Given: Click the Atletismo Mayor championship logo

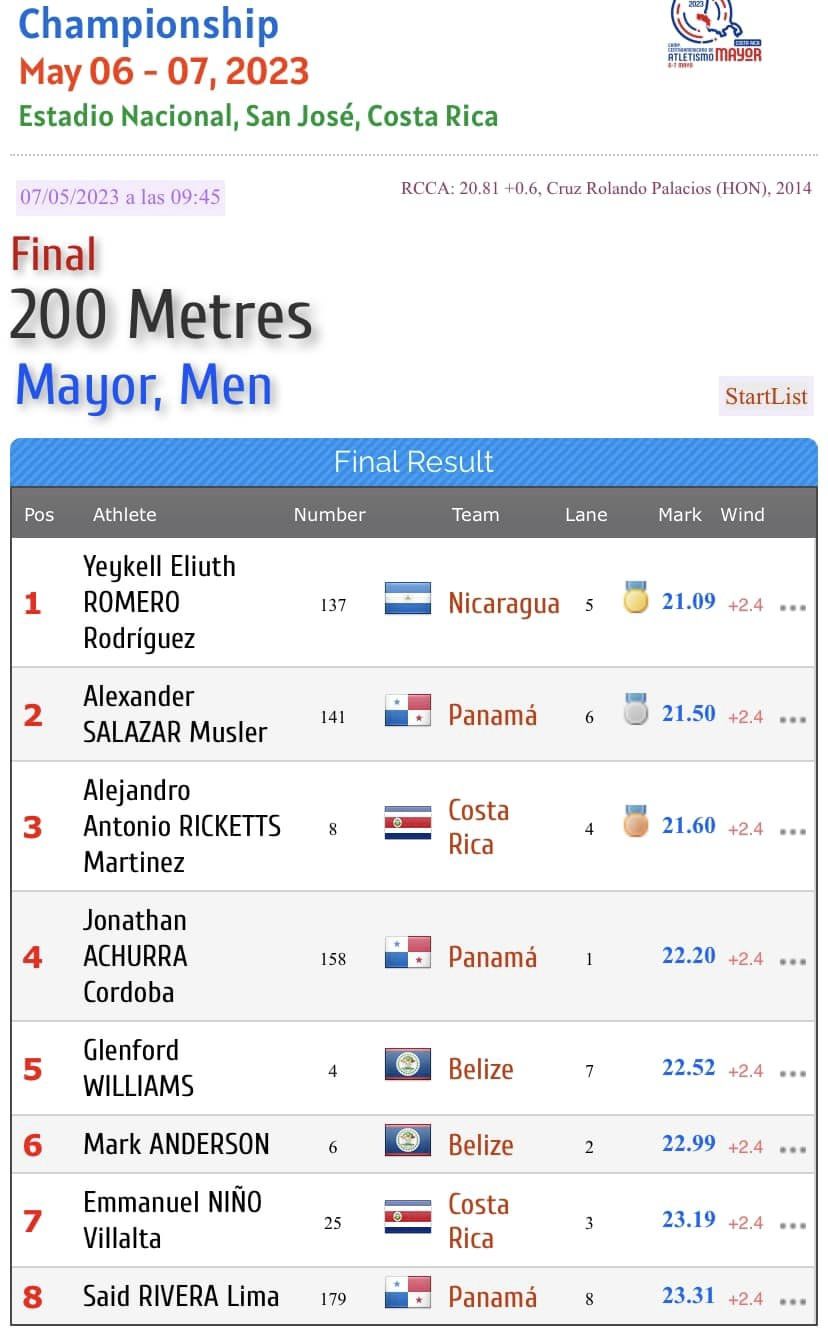Looking at the screenshot, I should tap(714, 34).
